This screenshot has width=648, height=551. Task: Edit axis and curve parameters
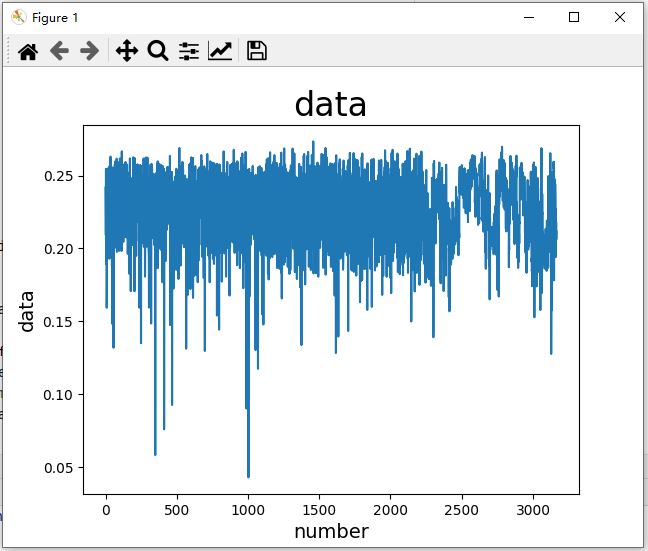tap(220, 51)
